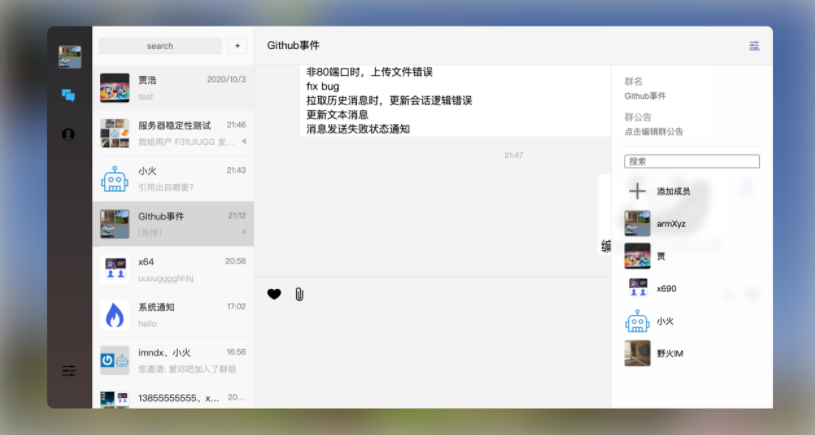Select the Github事件 conversation row
Viewport: 815px width, 435px height.
173,223
